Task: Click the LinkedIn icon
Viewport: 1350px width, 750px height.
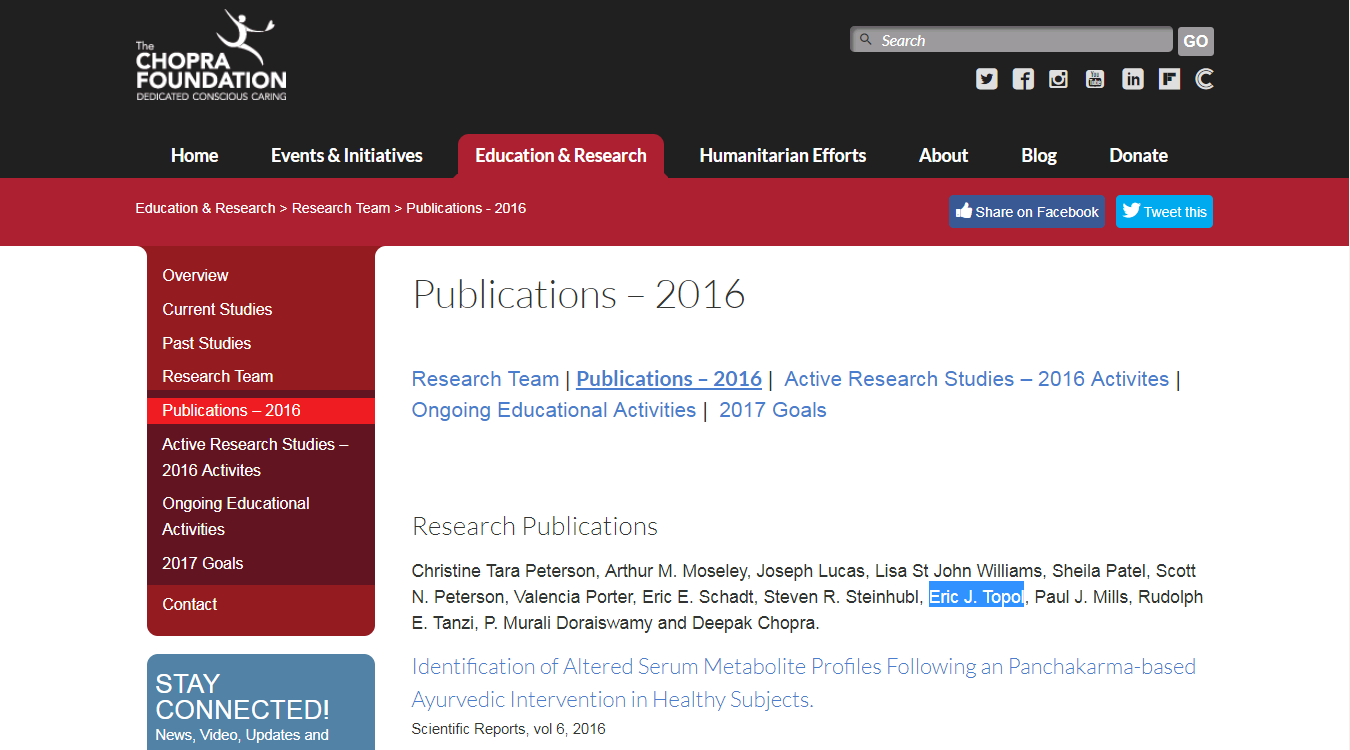Action: click(1132, 79)
